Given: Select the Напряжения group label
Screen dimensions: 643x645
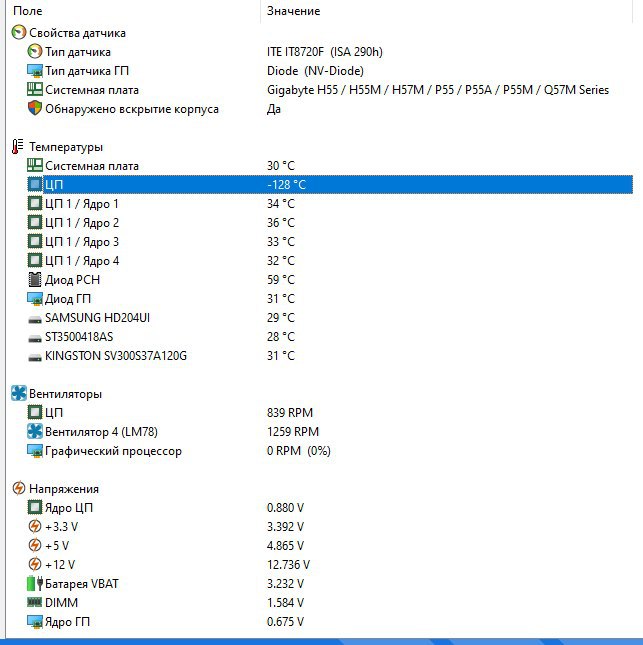Looking at the screenshot, I should (64, 489).
